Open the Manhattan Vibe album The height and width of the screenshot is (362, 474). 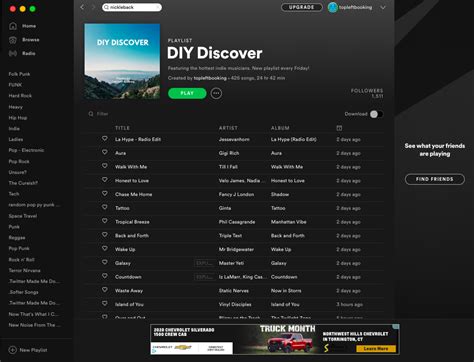click(289, 222)
